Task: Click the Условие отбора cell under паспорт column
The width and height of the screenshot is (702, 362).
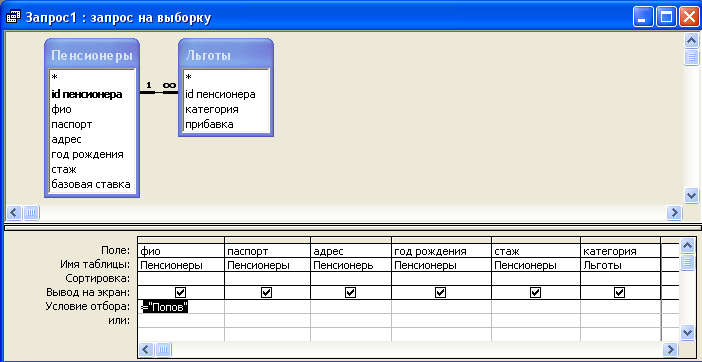Action: [x=267, y=307]
